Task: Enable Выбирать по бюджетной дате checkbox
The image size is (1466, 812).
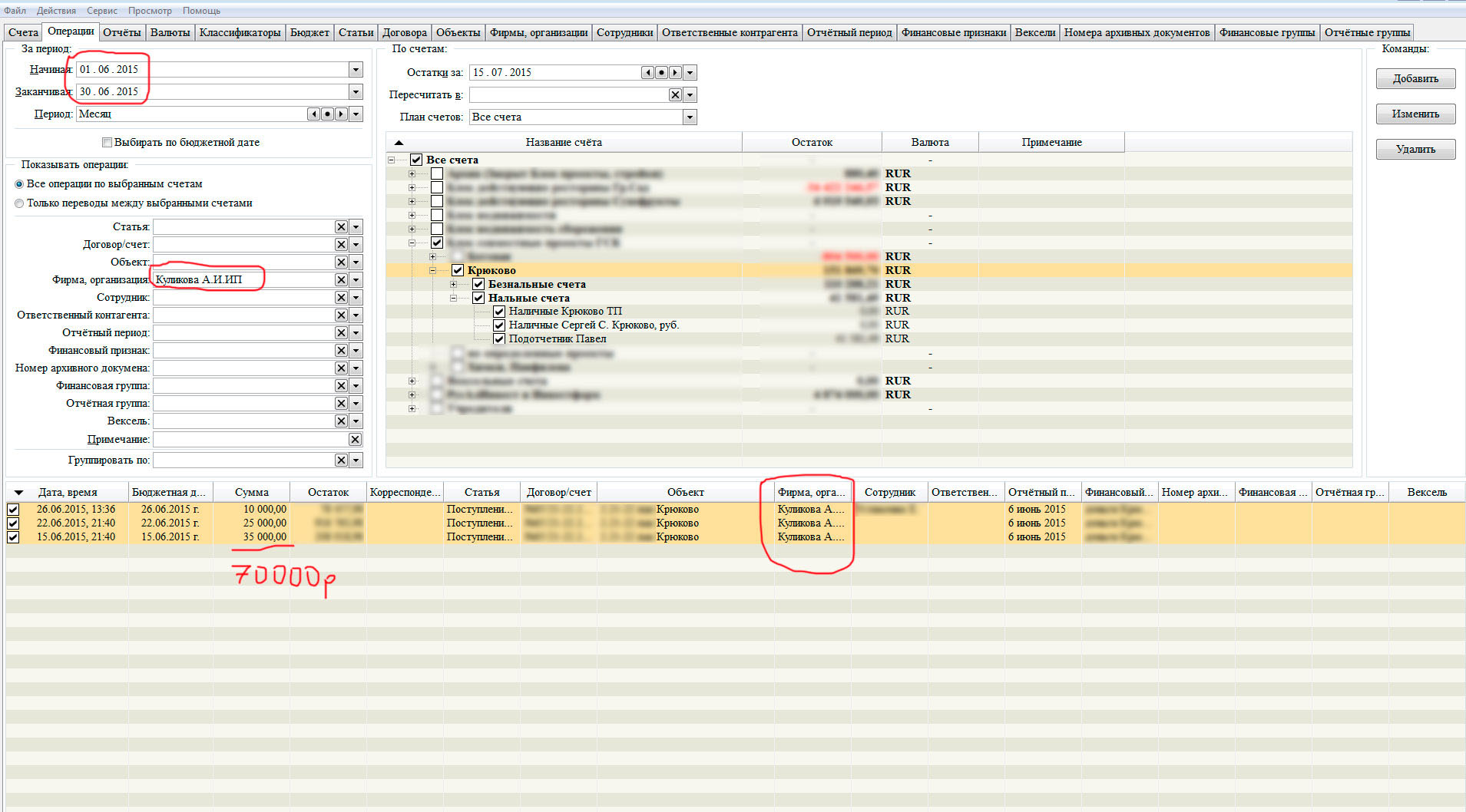Action: pos(108,143)
